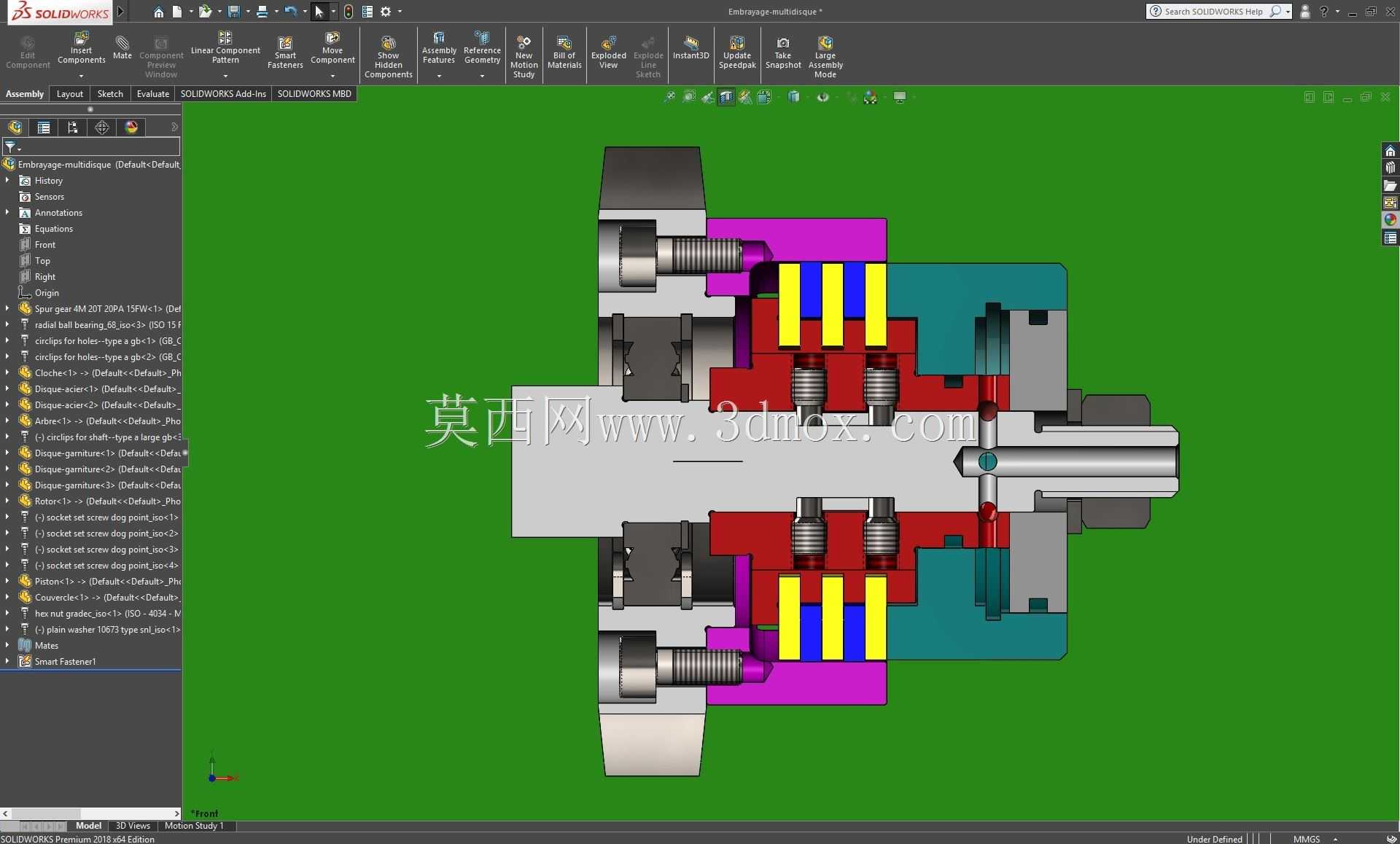Click the Rebuild traffic light icon
1400x844 pixels.
point(349,12)
